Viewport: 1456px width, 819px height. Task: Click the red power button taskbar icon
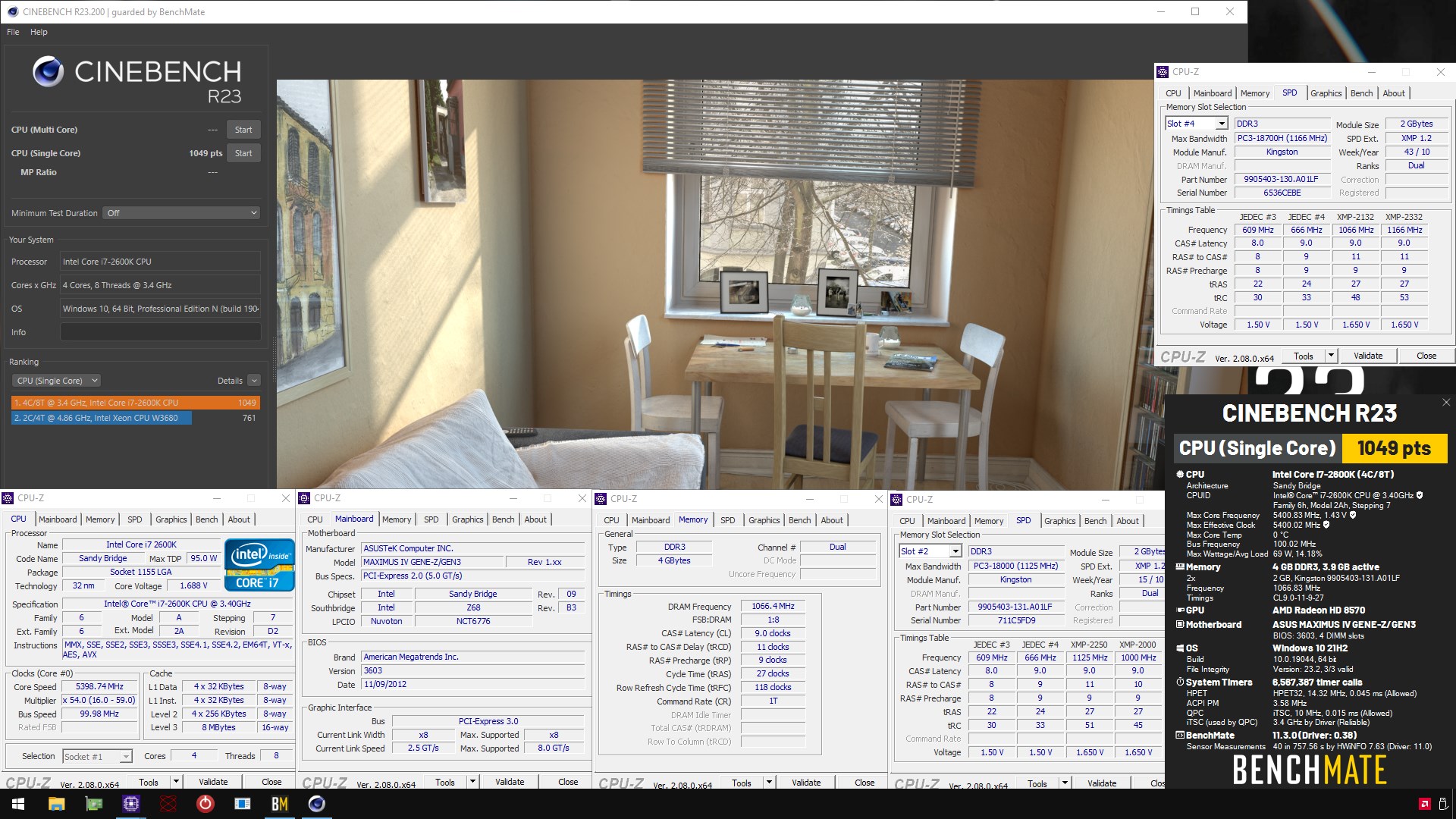tap(206, 804)
